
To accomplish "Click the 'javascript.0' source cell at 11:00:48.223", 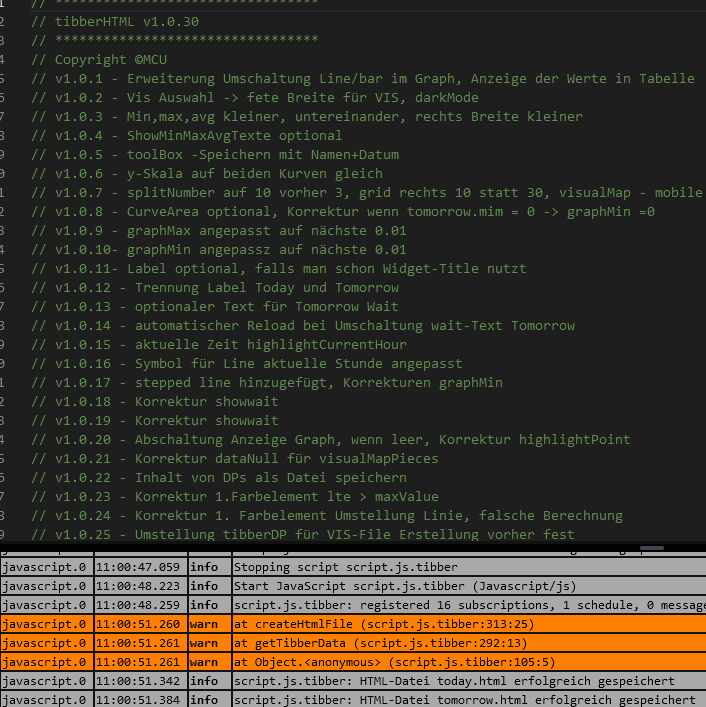I will (46, 586).
